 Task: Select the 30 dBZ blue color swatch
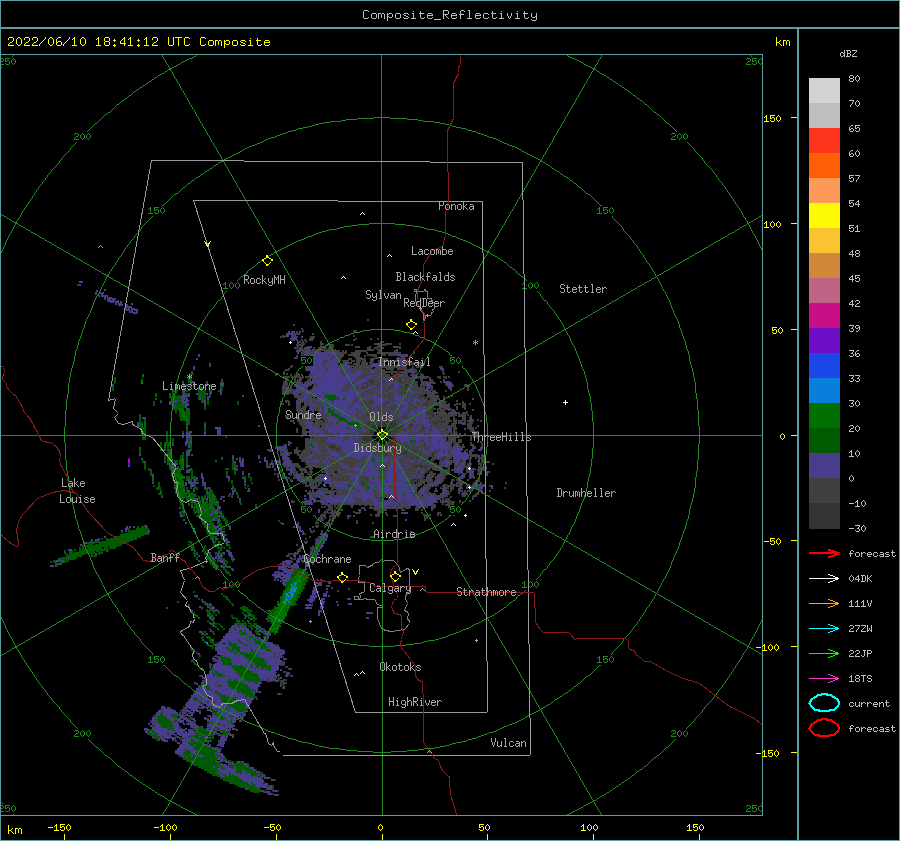click(x=824, y=390)
